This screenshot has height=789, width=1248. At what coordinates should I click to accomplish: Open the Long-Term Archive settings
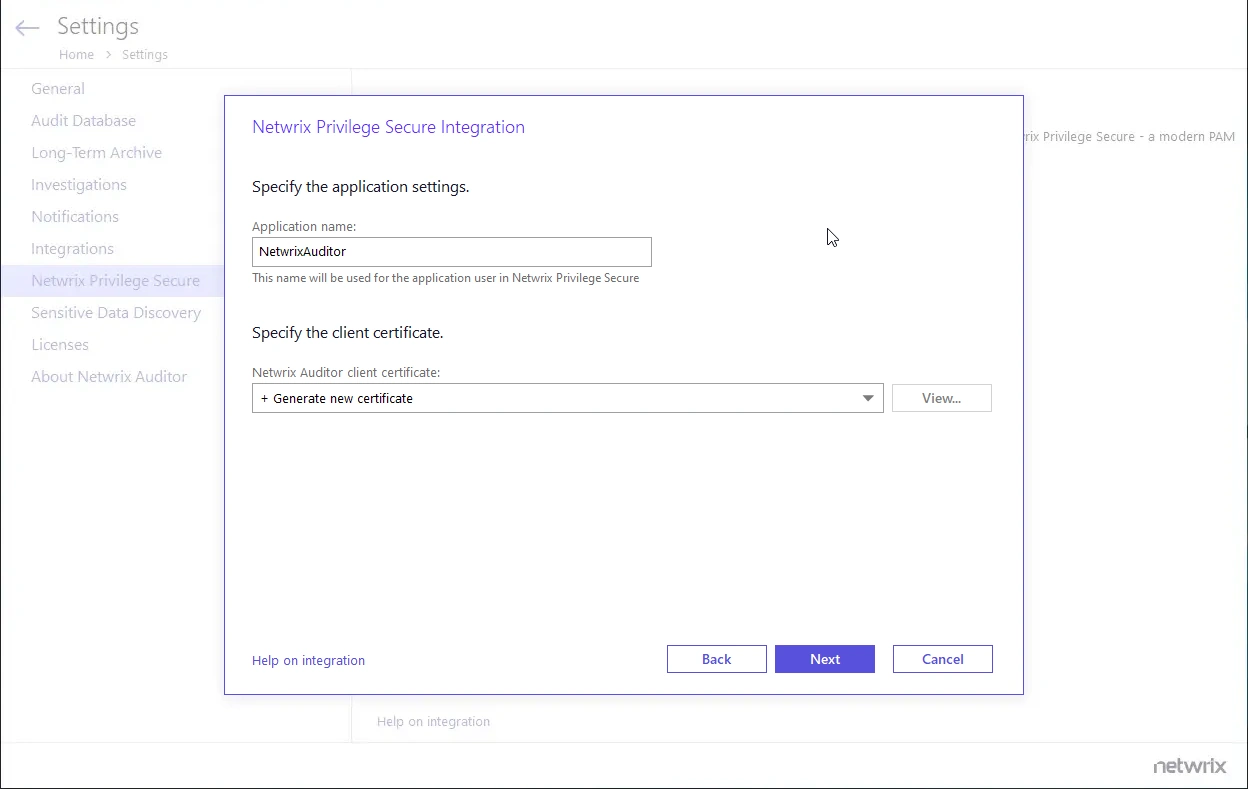pos(96,152)
